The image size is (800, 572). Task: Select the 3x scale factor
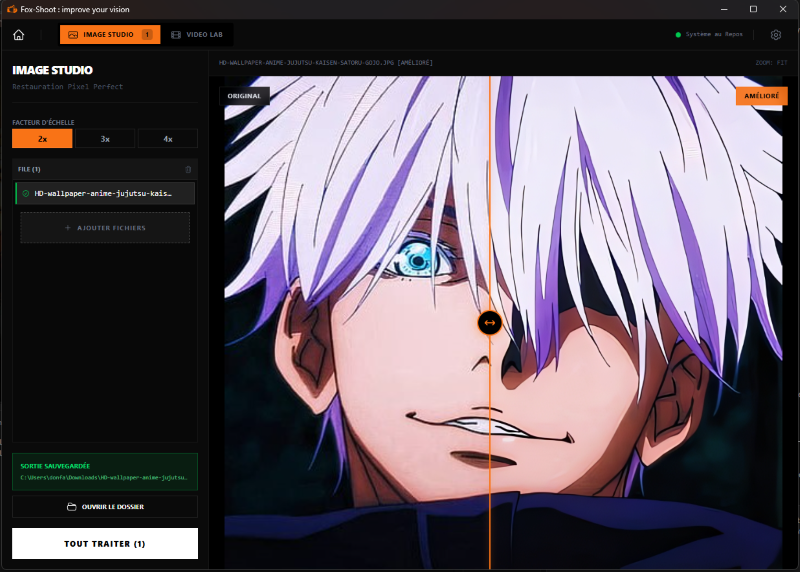(105, 139)
